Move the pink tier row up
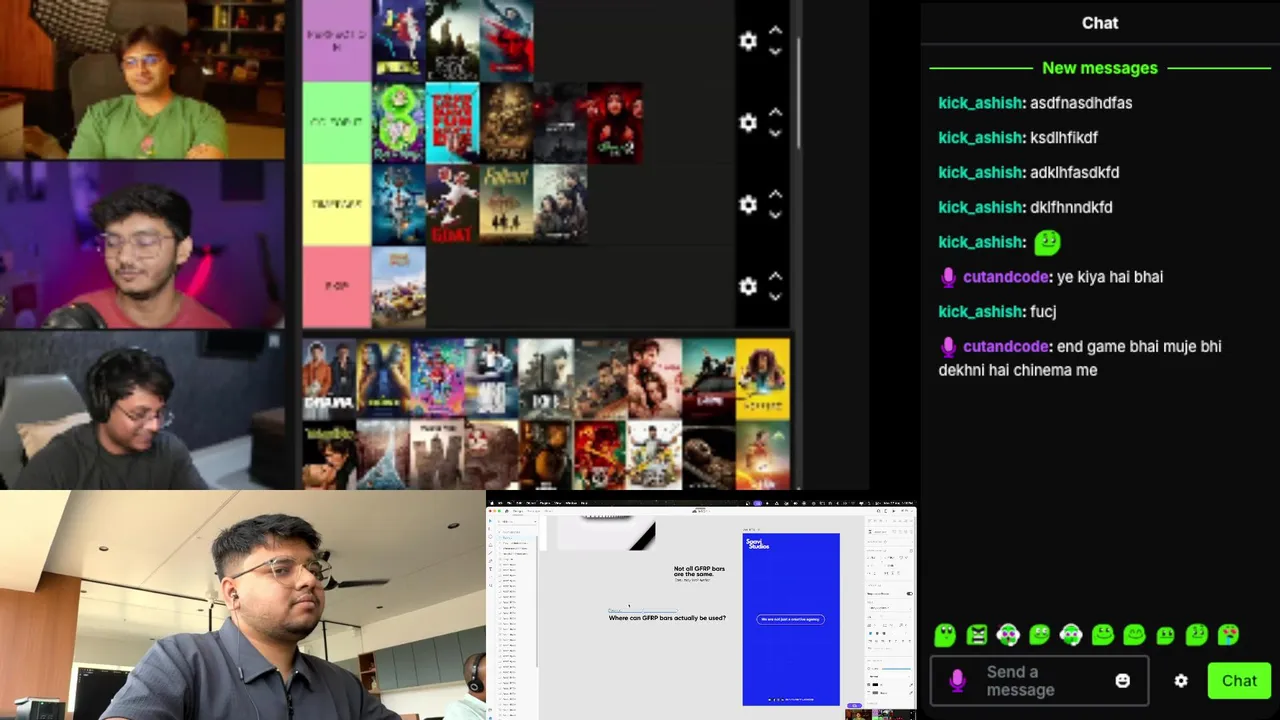 [775, 276]
